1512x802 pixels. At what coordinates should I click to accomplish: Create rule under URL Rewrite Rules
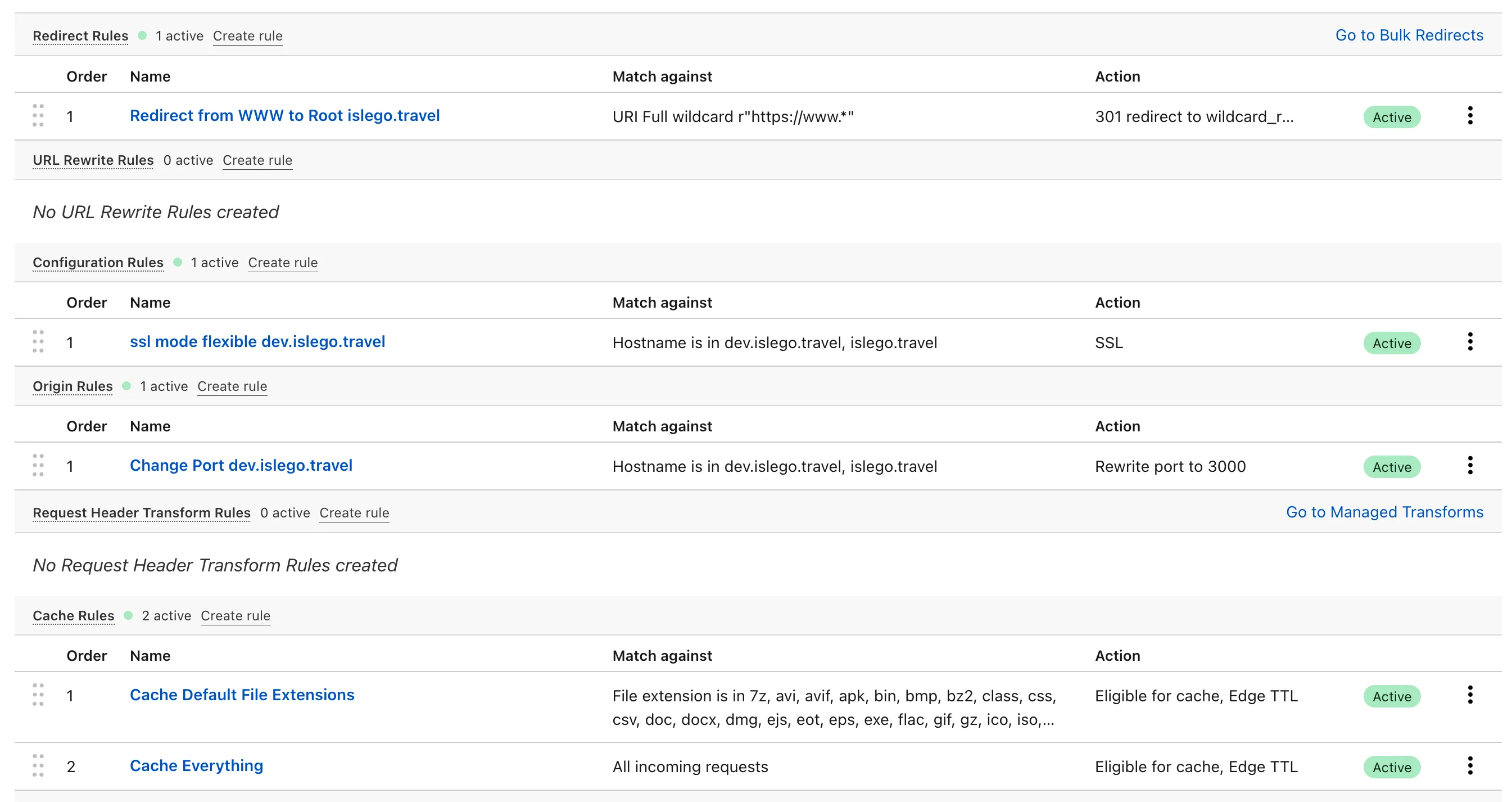click(x=257, y=160)
